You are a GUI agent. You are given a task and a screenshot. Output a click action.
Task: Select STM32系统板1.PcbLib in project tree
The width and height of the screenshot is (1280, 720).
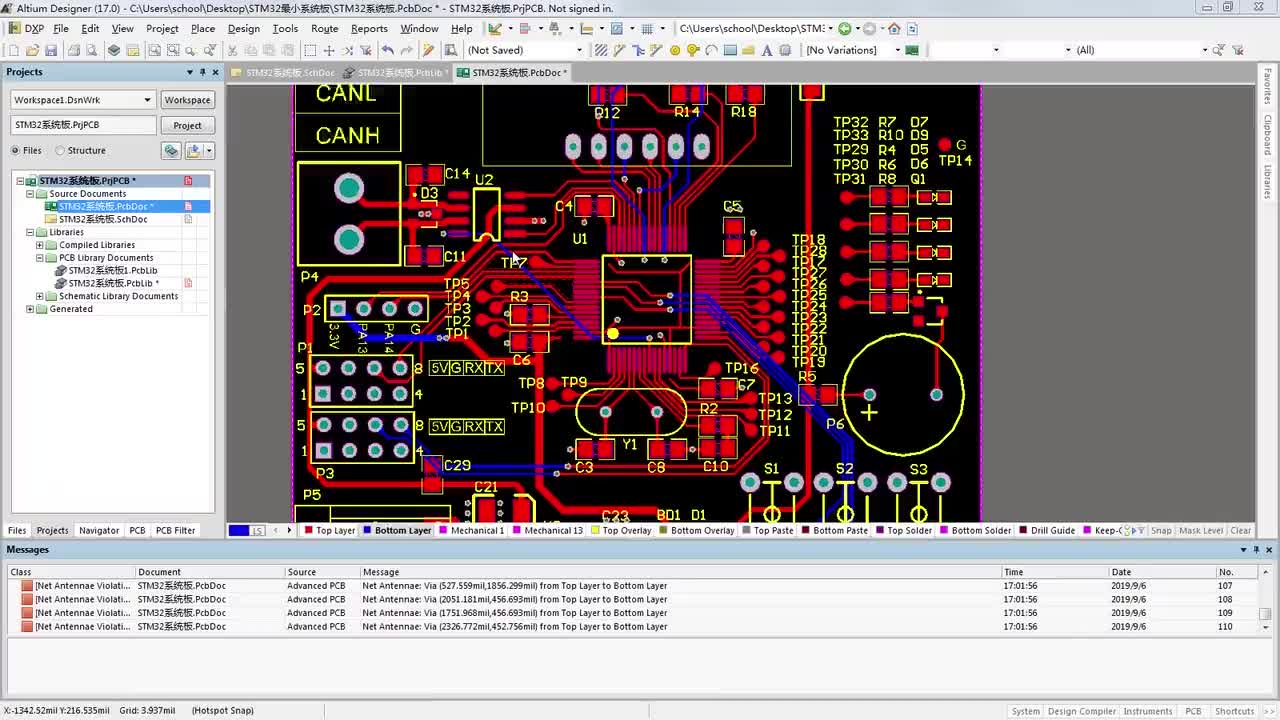click(x=112, y=271)
